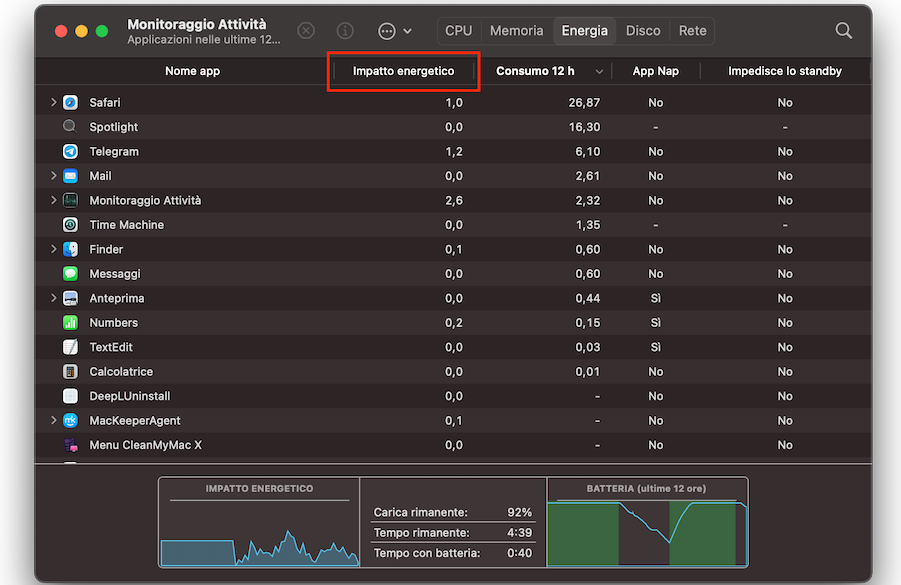Expand the Mail process row
Image resolution: width=901 pixels, height=585 pixels.
coord(53,176)
